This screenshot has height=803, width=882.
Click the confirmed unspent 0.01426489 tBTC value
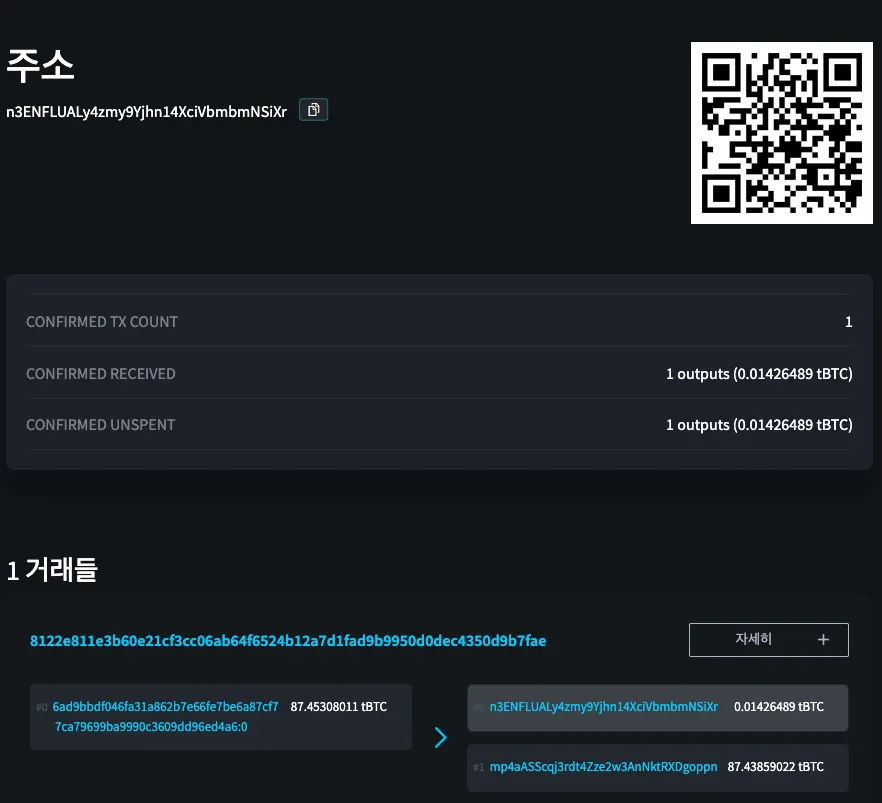pos(759,425)
